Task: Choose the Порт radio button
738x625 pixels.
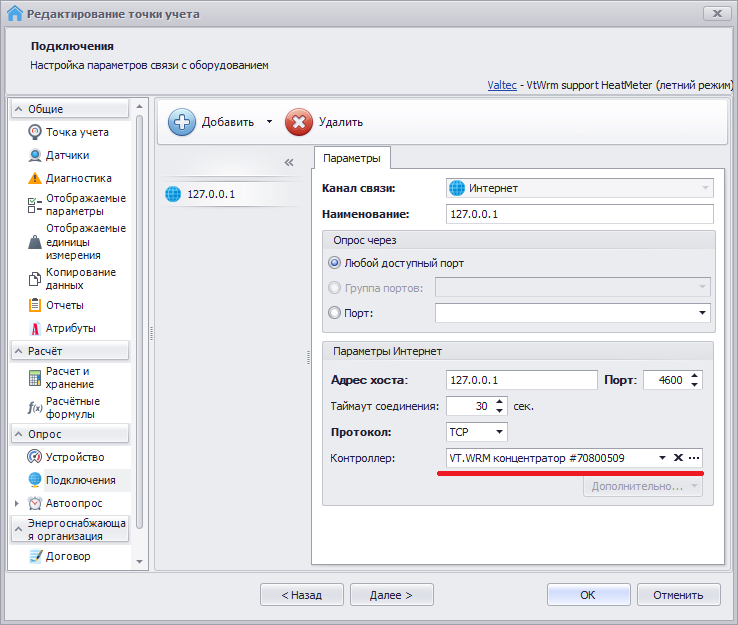Action: (335, 313)
